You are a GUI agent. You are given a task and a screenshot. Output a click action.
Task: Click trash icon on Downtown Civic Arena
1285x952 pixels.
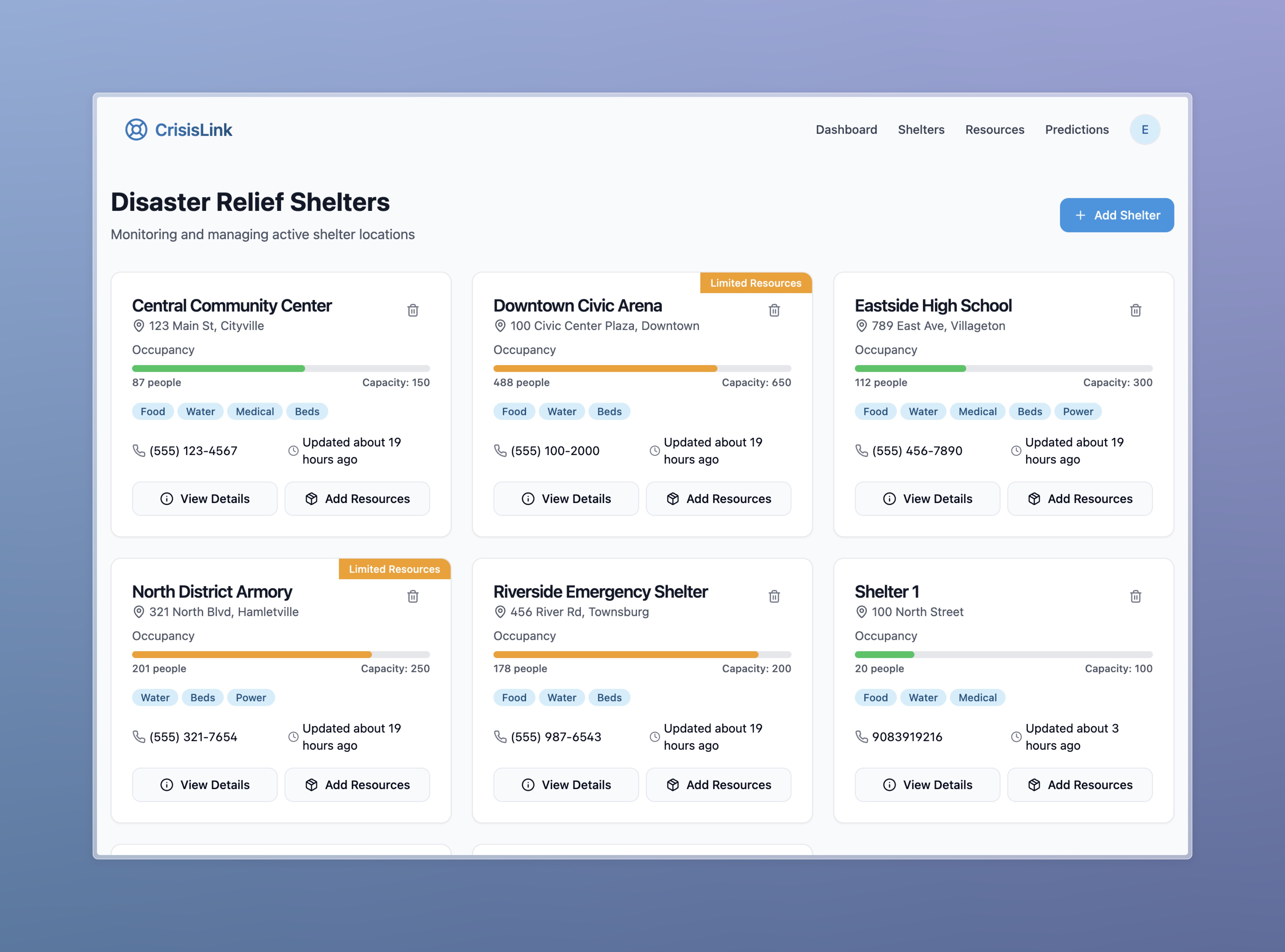774,311
